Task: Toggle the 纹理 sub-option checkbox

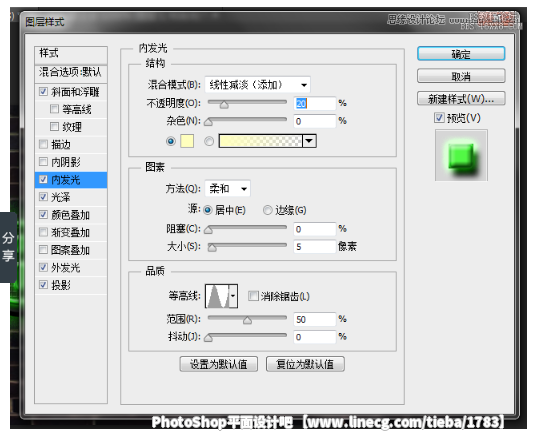Action: coord(54,126)
